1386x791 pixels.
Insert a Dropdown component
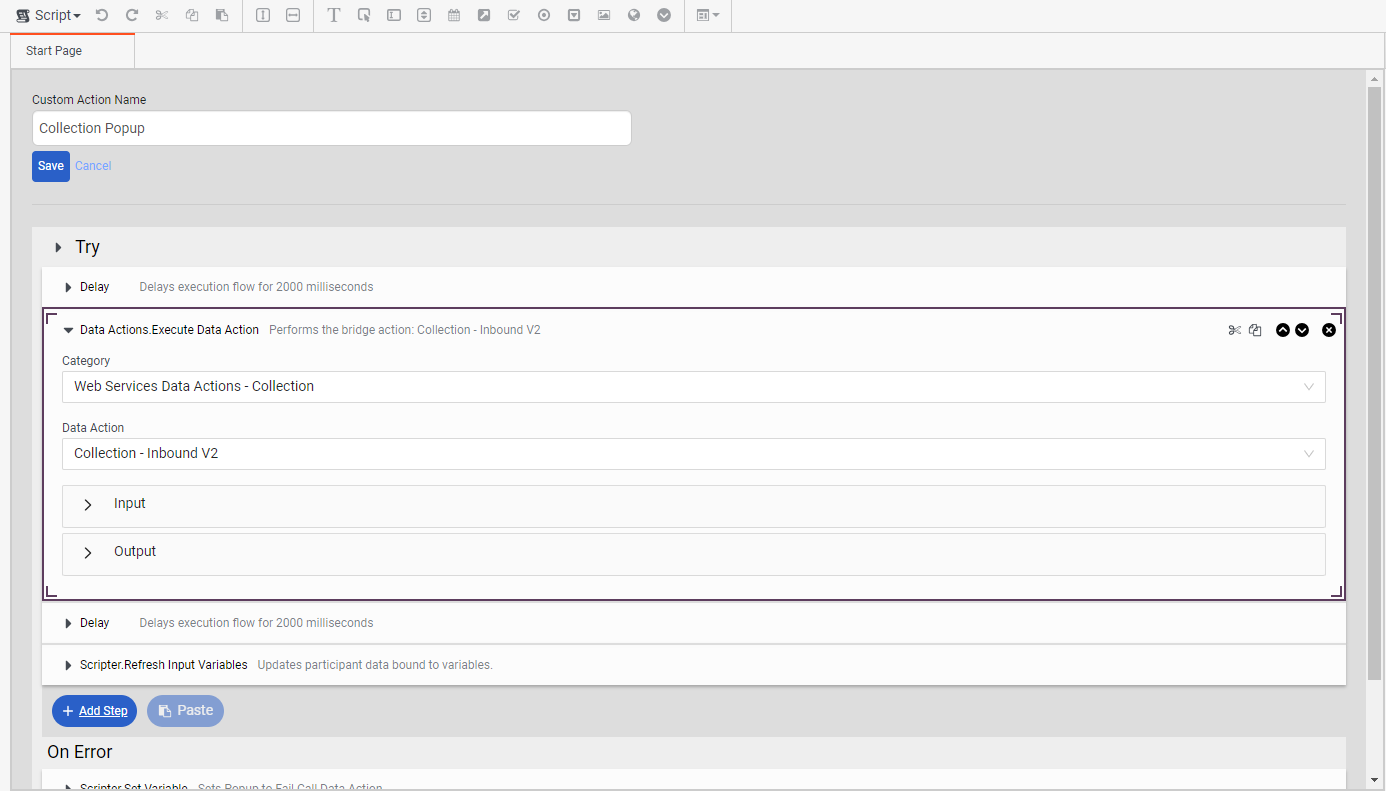[574, 16]
